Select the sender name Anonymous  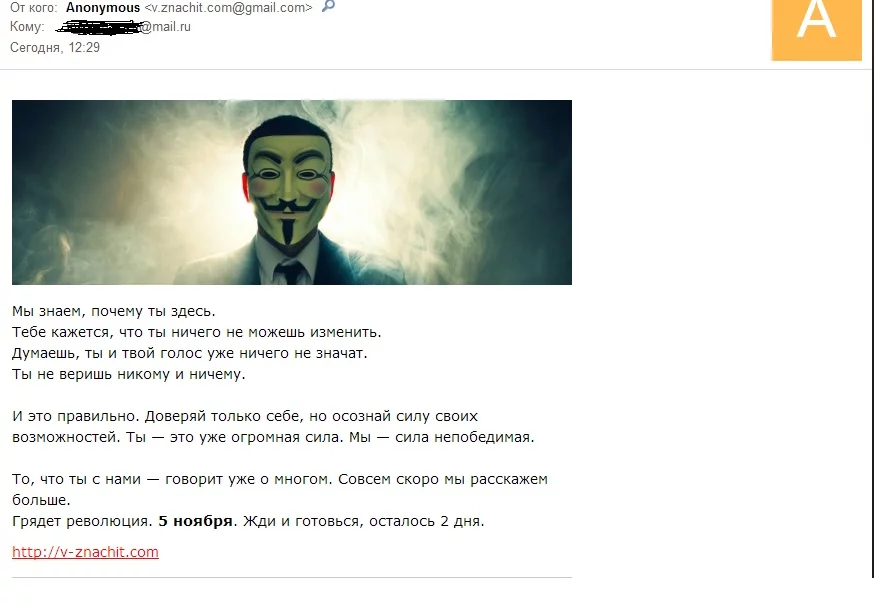point(103,7)
